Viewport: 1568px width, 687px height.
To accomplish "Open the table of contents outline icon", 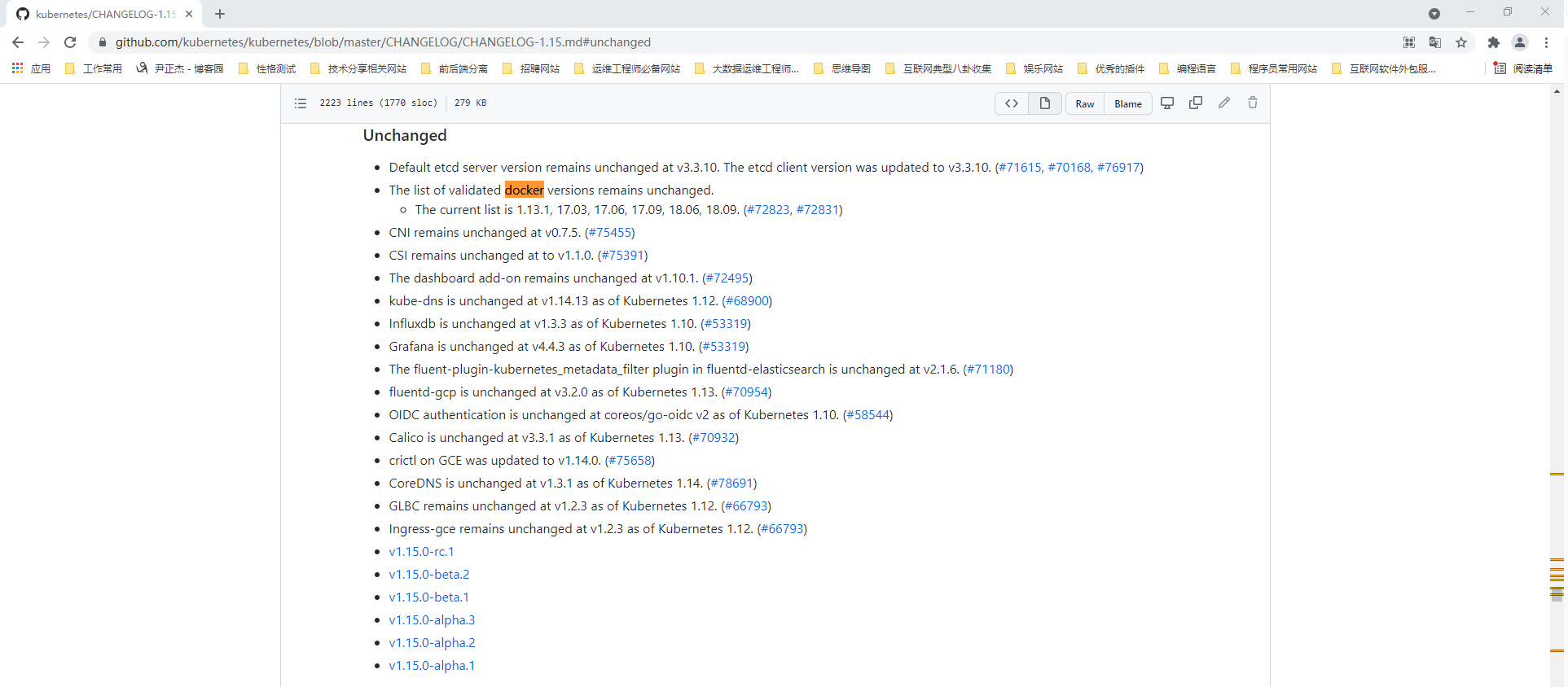I will (301, 103).
